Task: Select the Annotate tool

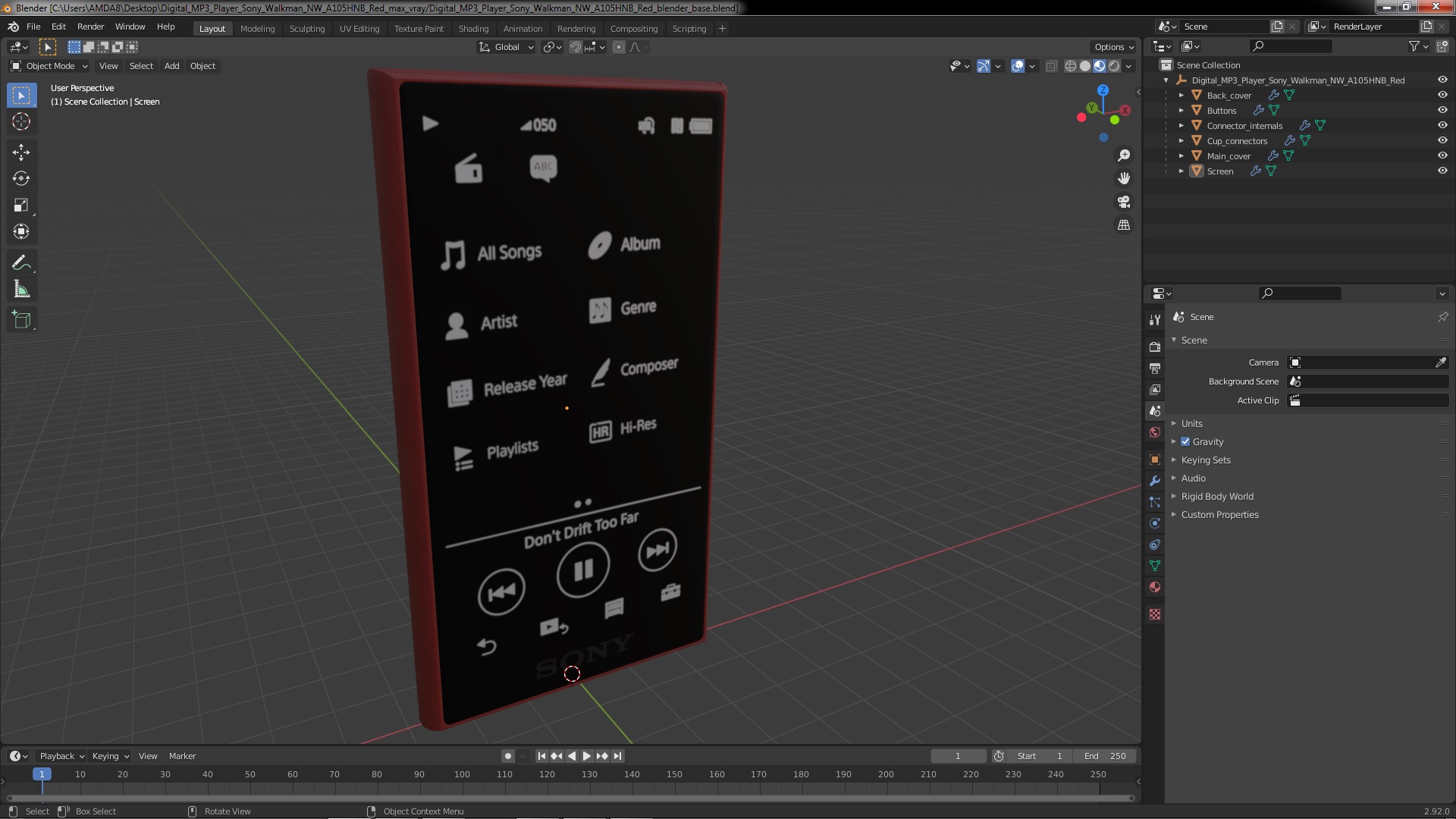Action: coord(21,263)
